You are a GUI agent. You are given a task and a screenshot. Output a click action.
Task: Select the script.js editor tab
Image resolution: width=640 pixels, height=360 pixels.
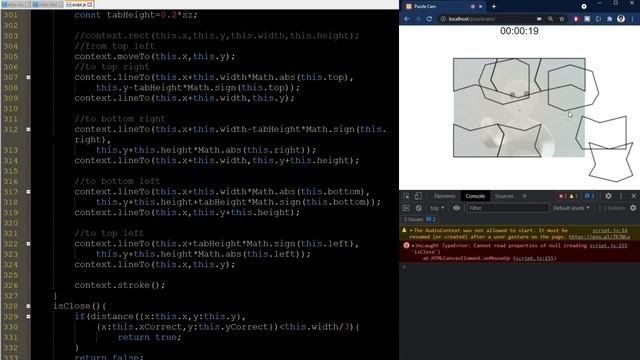tap(79, 4)
